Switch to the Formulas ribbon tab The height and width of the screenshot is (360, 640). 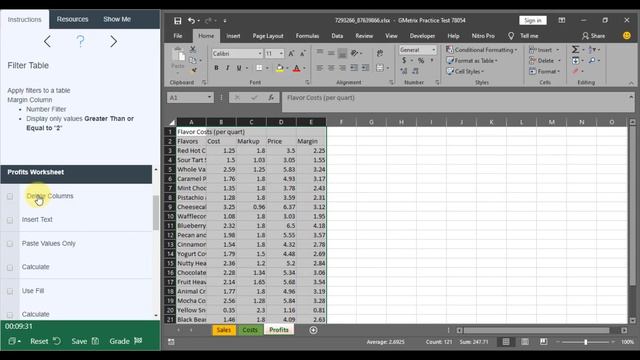307,36
